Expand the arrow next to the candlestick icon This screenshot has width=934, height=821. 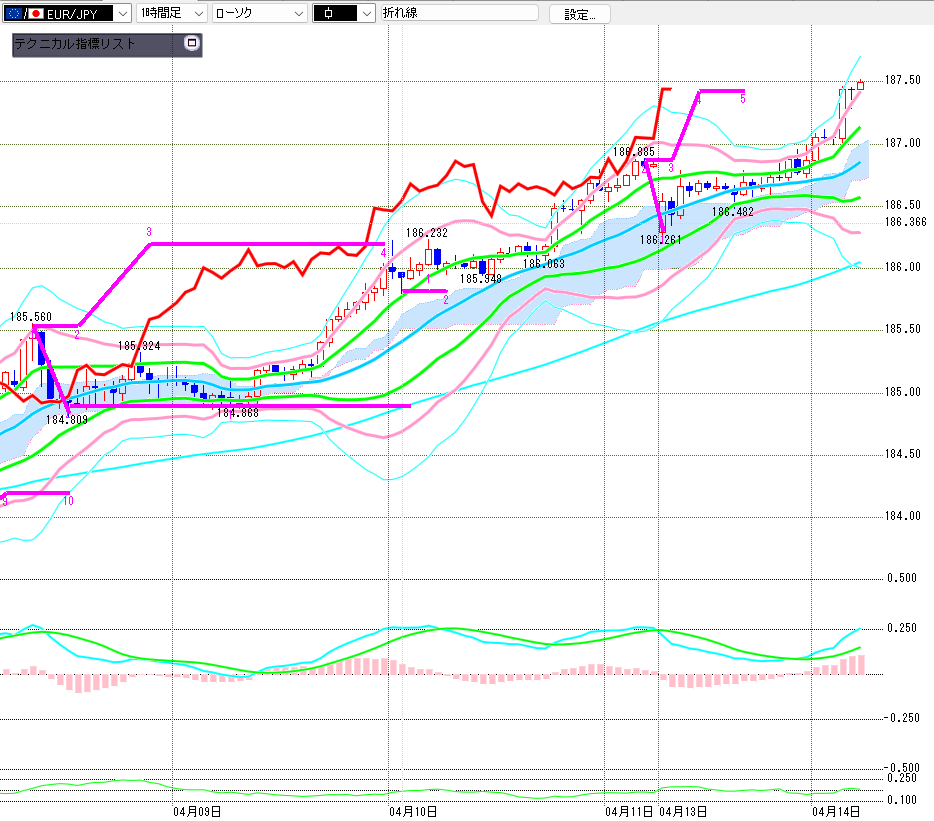tap(365, 13)
